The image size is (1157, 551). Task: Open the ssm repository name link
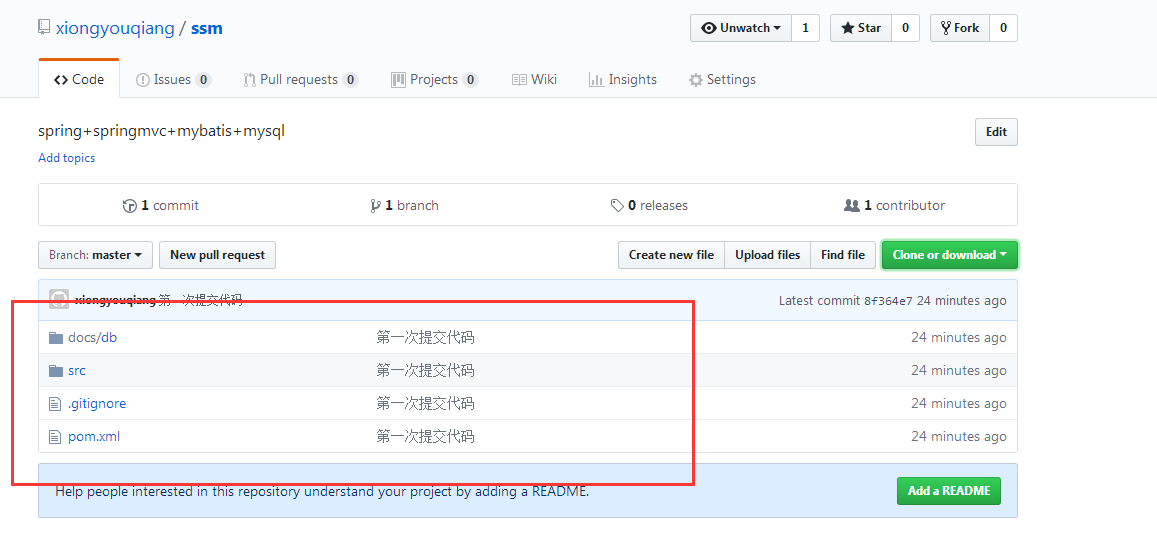pos(207,29)
